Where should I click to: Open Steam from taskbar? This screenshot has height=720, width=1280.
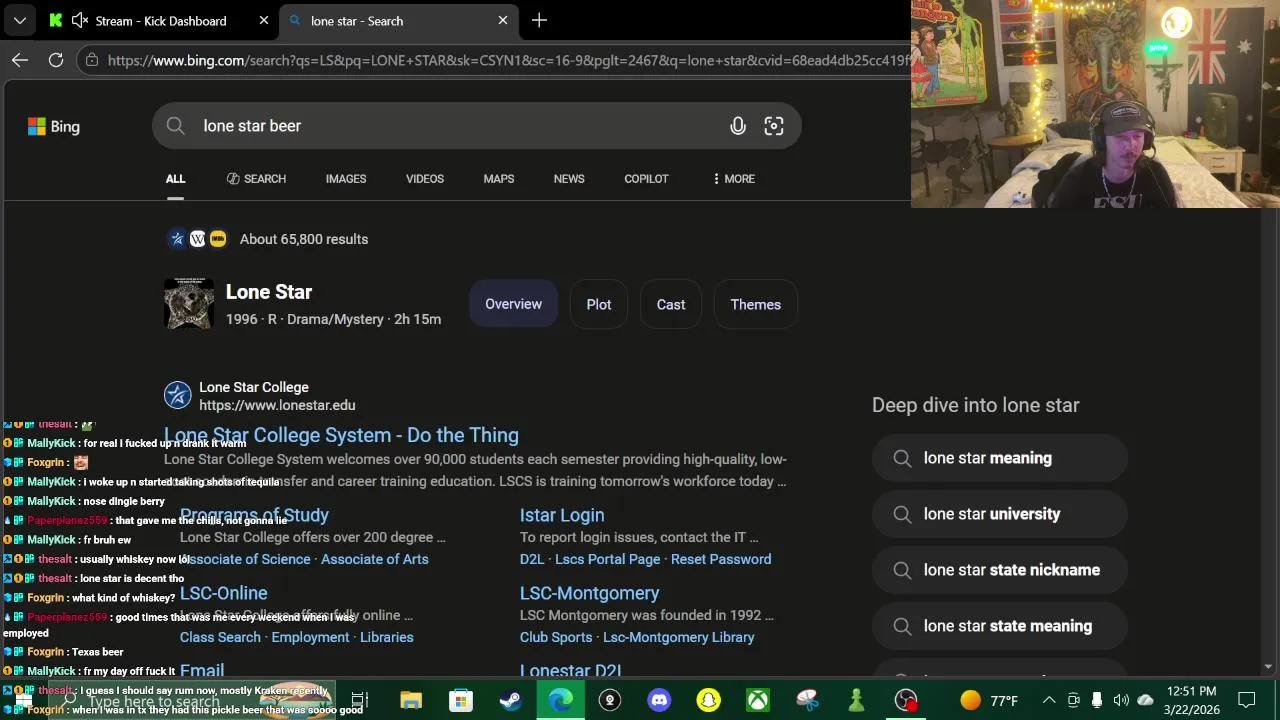pos(510,700)
